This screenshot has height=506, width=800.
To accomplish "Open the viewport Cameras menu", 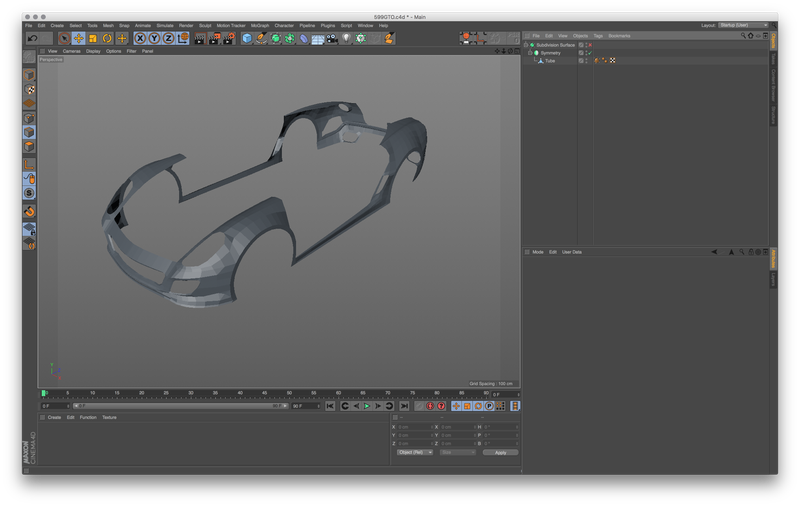I will 71,51.
